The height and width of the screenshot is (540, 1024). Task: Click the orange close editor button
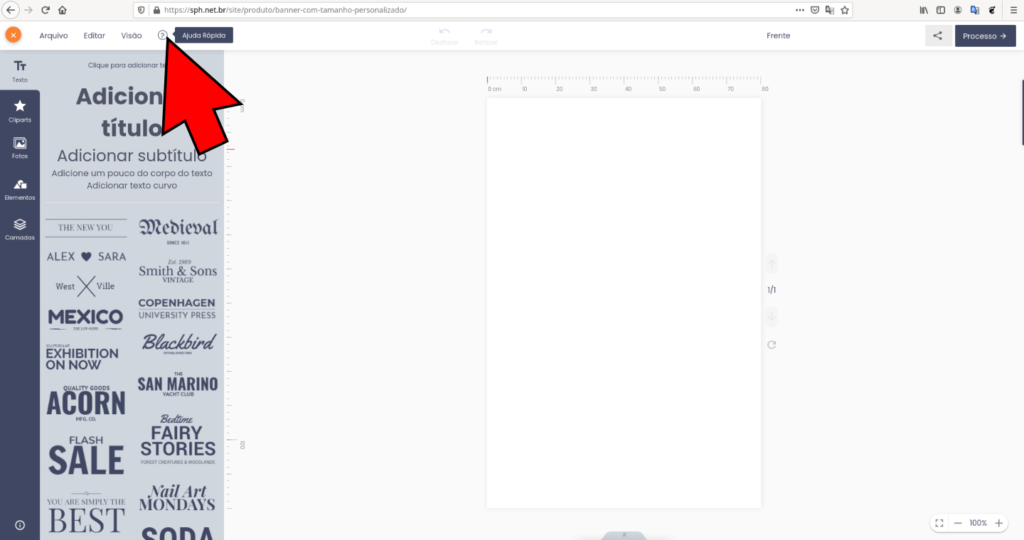13,35
